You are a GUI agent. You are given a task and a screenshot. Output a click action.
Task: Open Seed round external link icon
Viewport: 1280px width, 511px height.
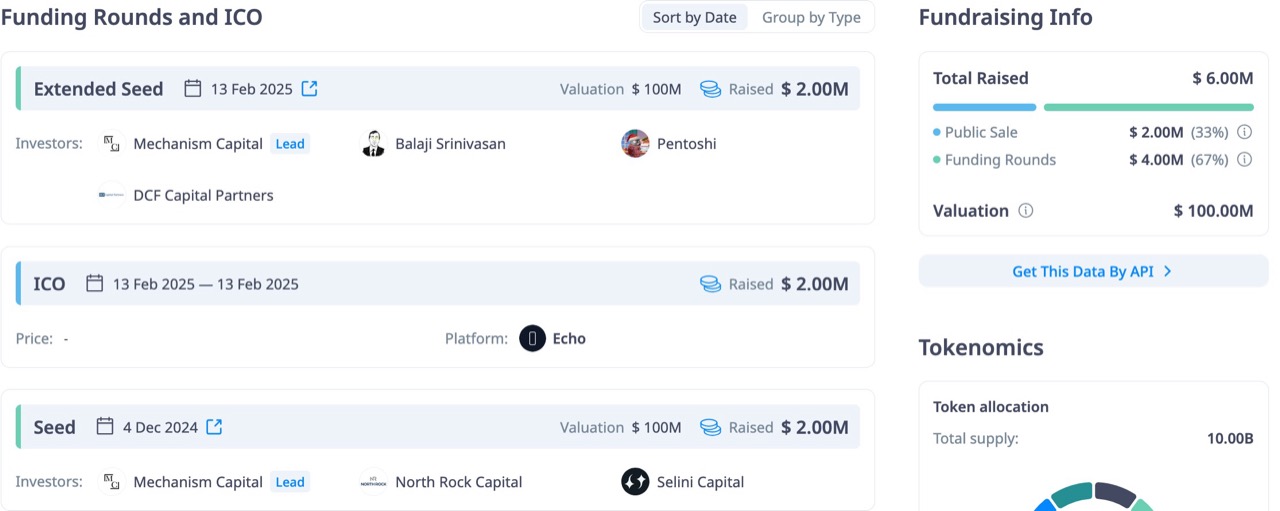pyautogui.click(x=214, y=427)
